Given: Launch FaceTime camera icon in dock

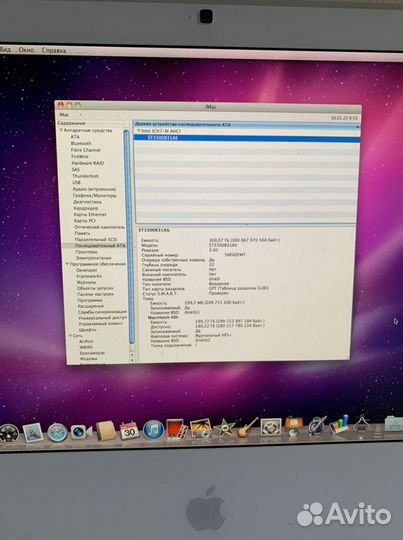Looking at the screenshot, I should 82,432.
